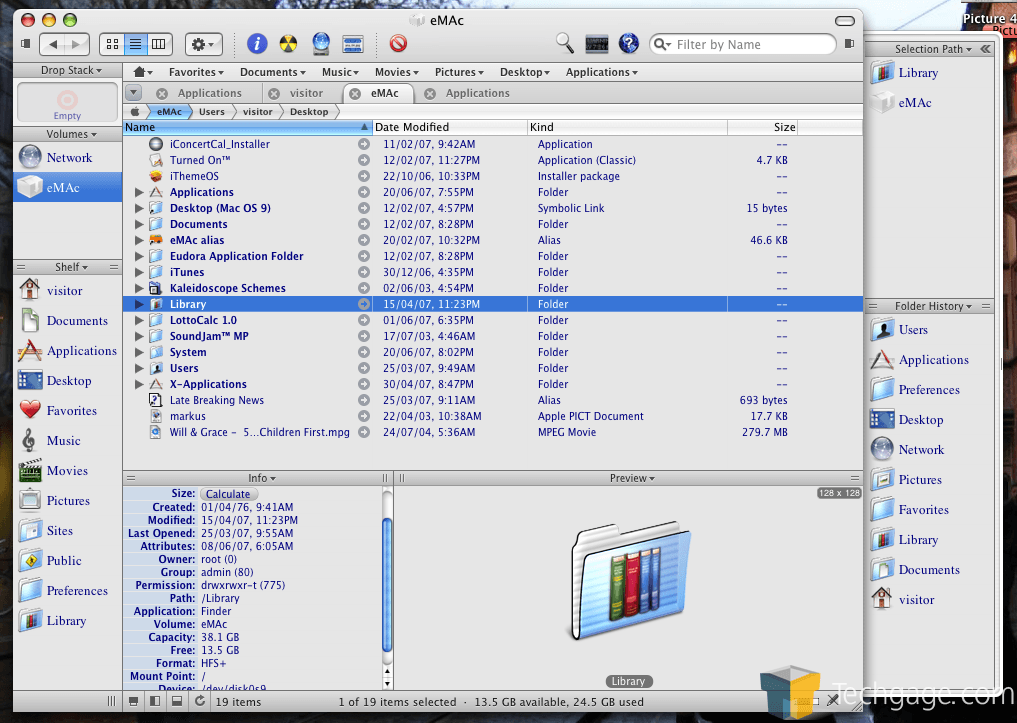Click the magnifying glass find icon
Image resolution: width=1017 pixels, height=723 pixels.
tap(565, 43)
